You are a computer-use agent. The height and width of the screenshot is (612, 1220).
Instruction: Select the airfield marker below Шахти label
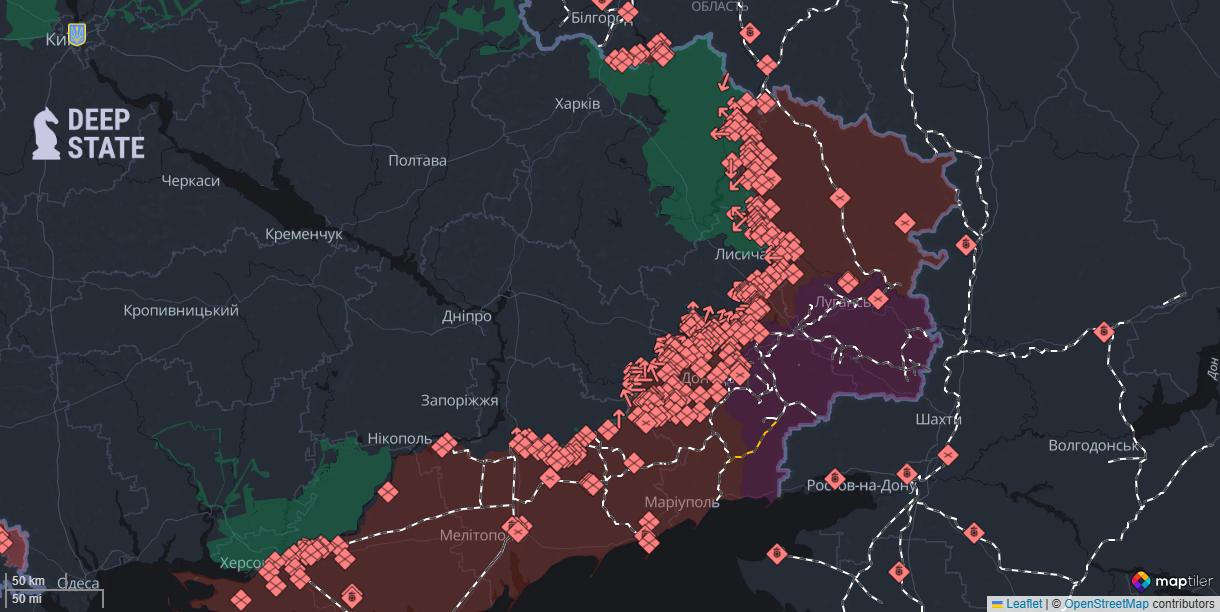[x=947, y=456]
